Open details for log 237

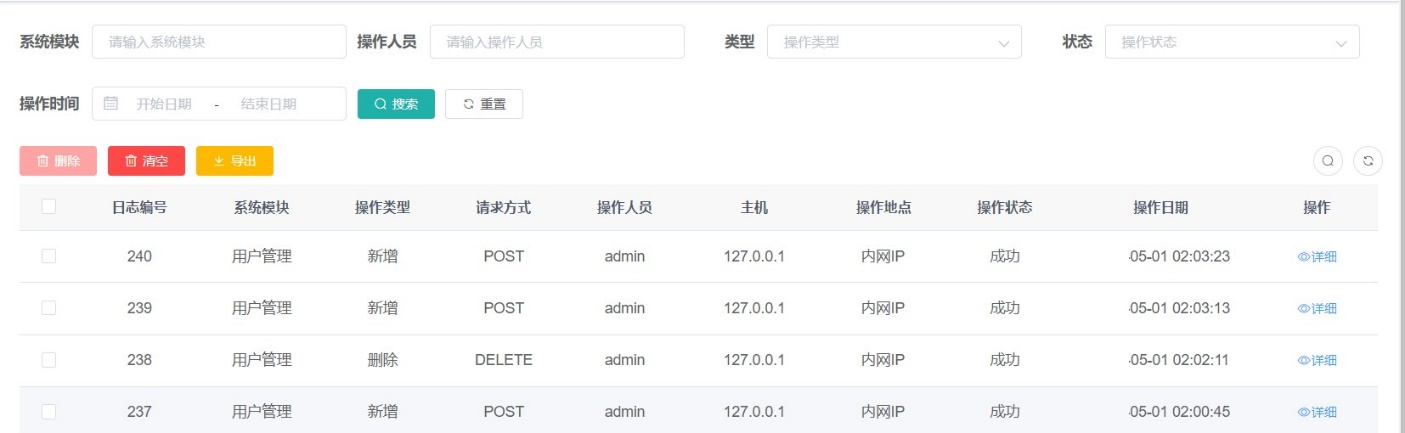tap(1317, 412)
